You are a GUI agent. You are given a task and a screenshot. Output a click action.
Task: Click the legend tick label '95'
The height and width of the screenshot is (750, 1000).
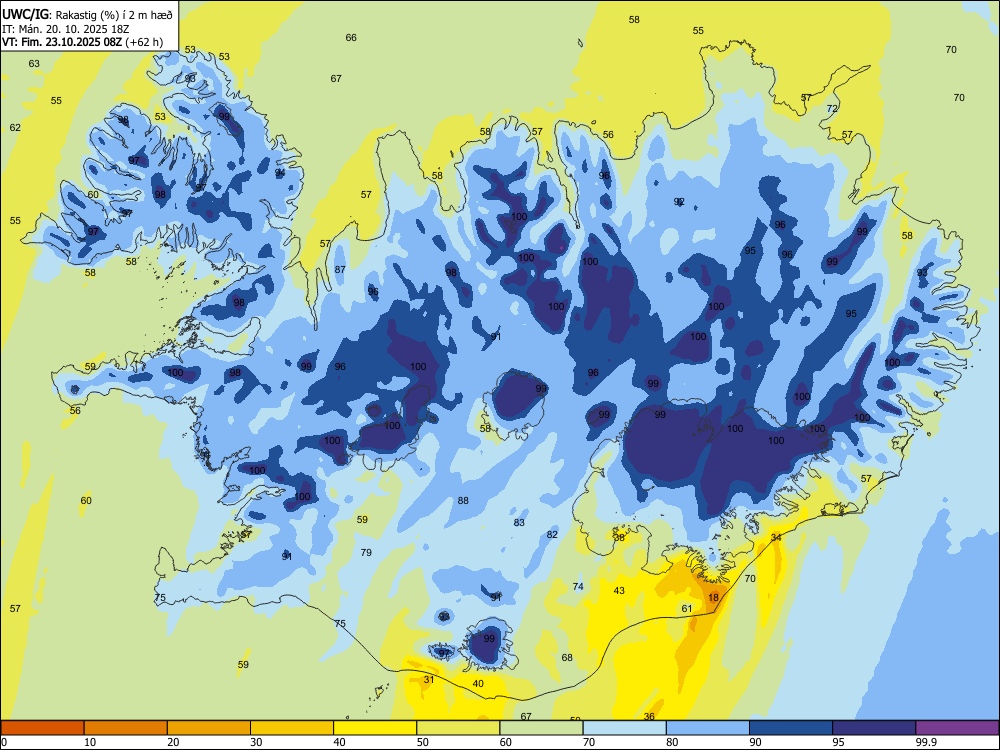tap(838, 742)
